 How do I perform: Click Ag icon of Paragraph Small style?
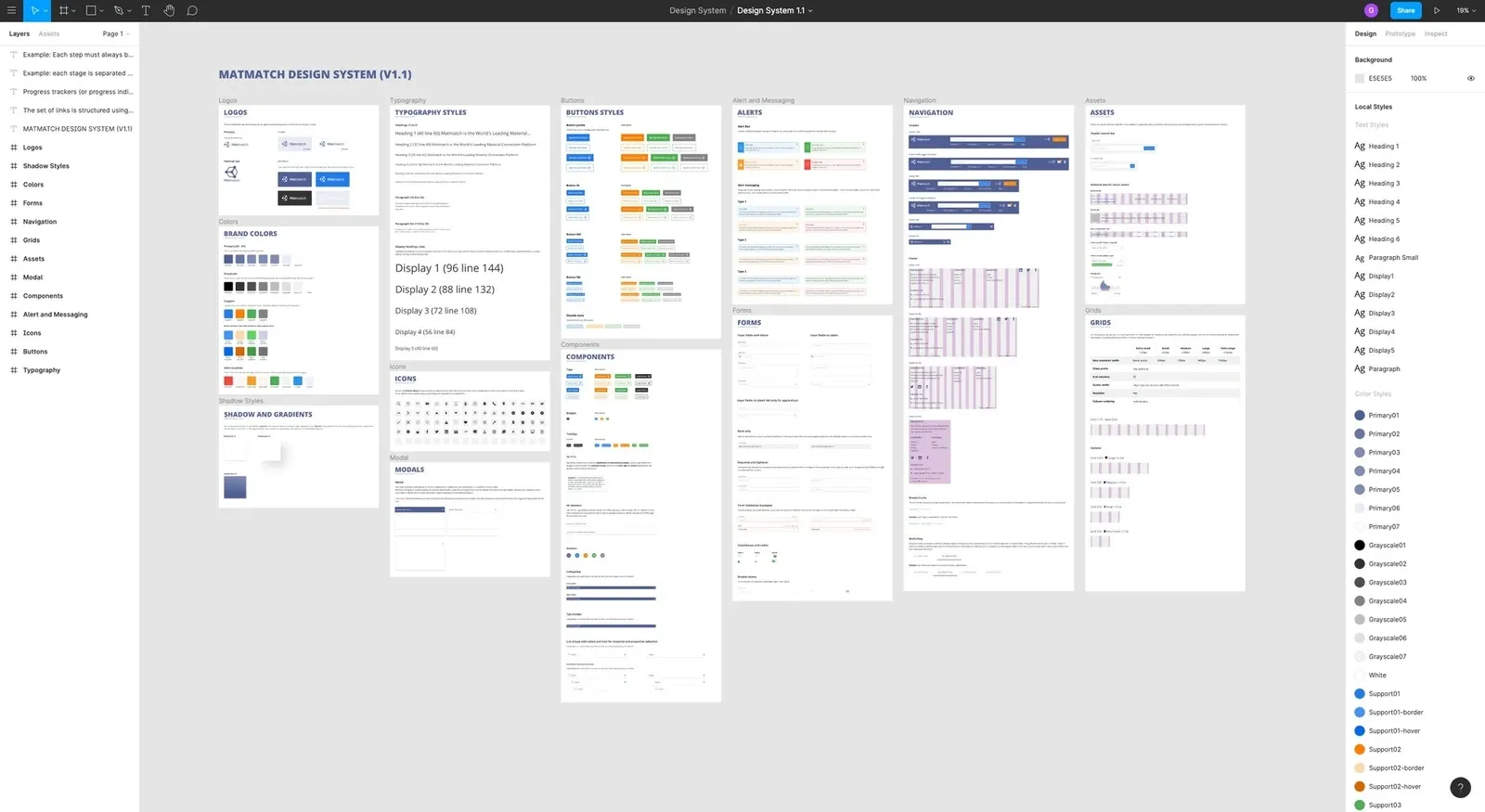pyautogui.click(x=1360, y=258)
